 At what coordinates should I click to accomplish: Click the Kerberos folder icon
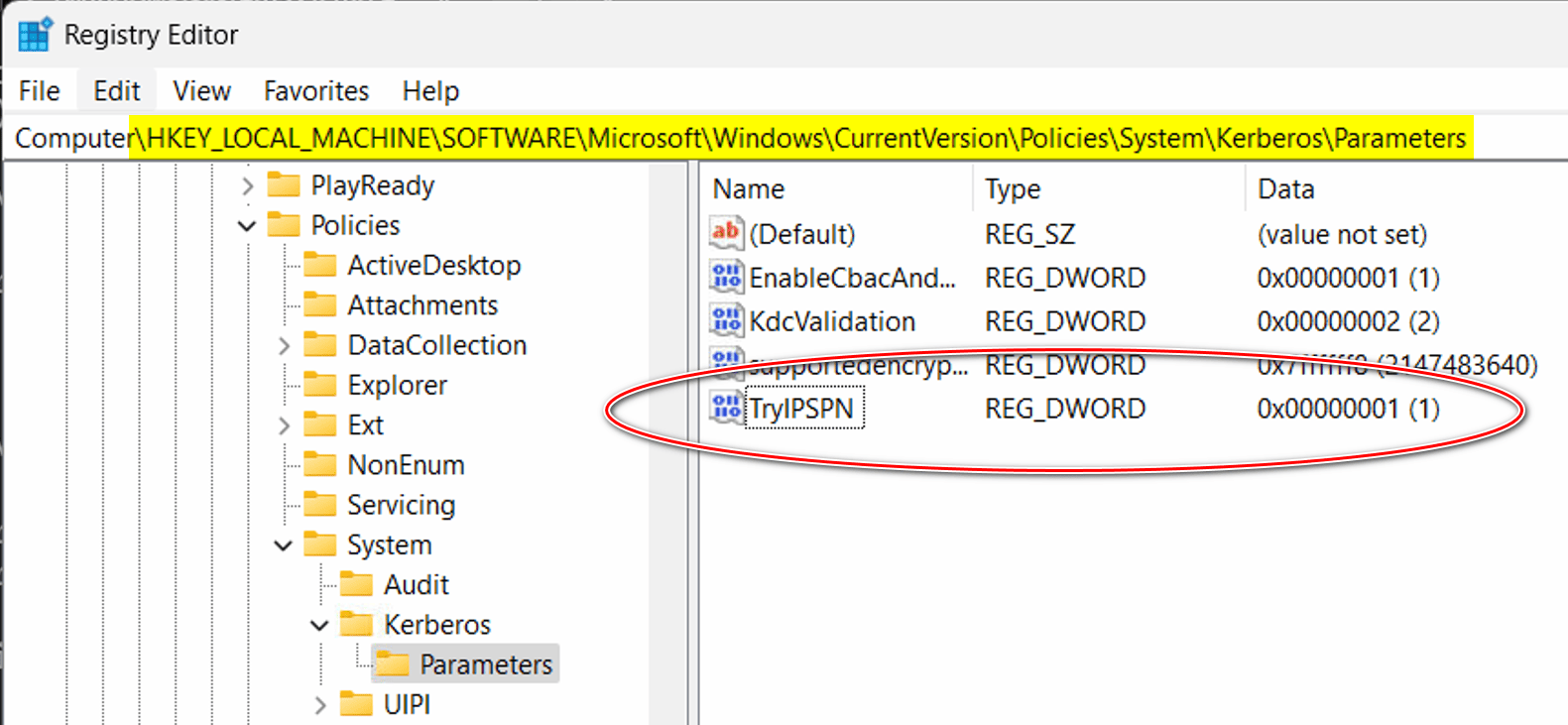(x=356, y=624)
